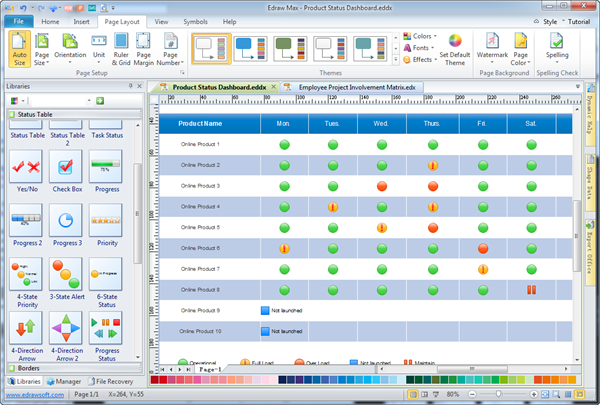Click the File button
Image resolution: width=600 pixels, height=405 pixels.
(x=20, y=20)
